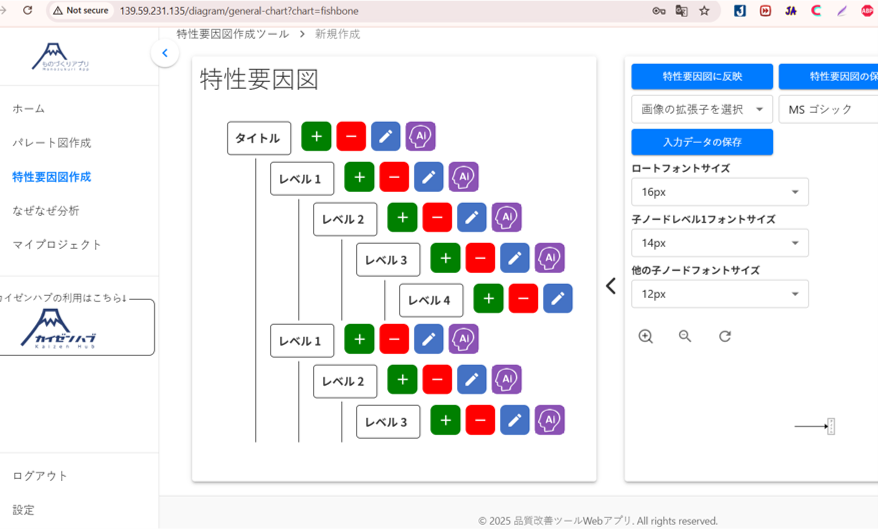Image resolution: width=878 pixels, height=529 pixels.
Task: Click the green plus button beside タイトル
Action: click(316, 137)
